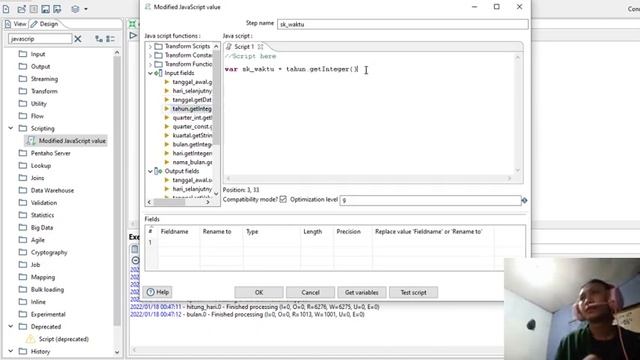Click the Open file toolbar icon
The height and width of the screenshot is (360, 640).
pyautogui.click(x=21, y=9)
